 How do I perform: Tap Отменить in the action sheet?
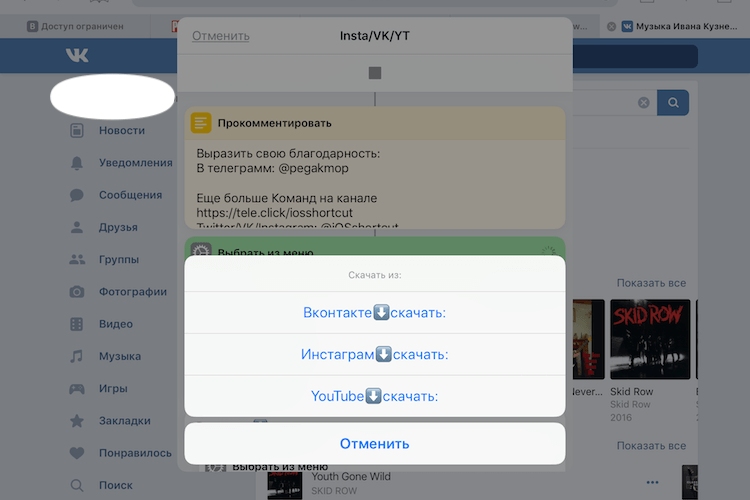(x=375, y=444)
